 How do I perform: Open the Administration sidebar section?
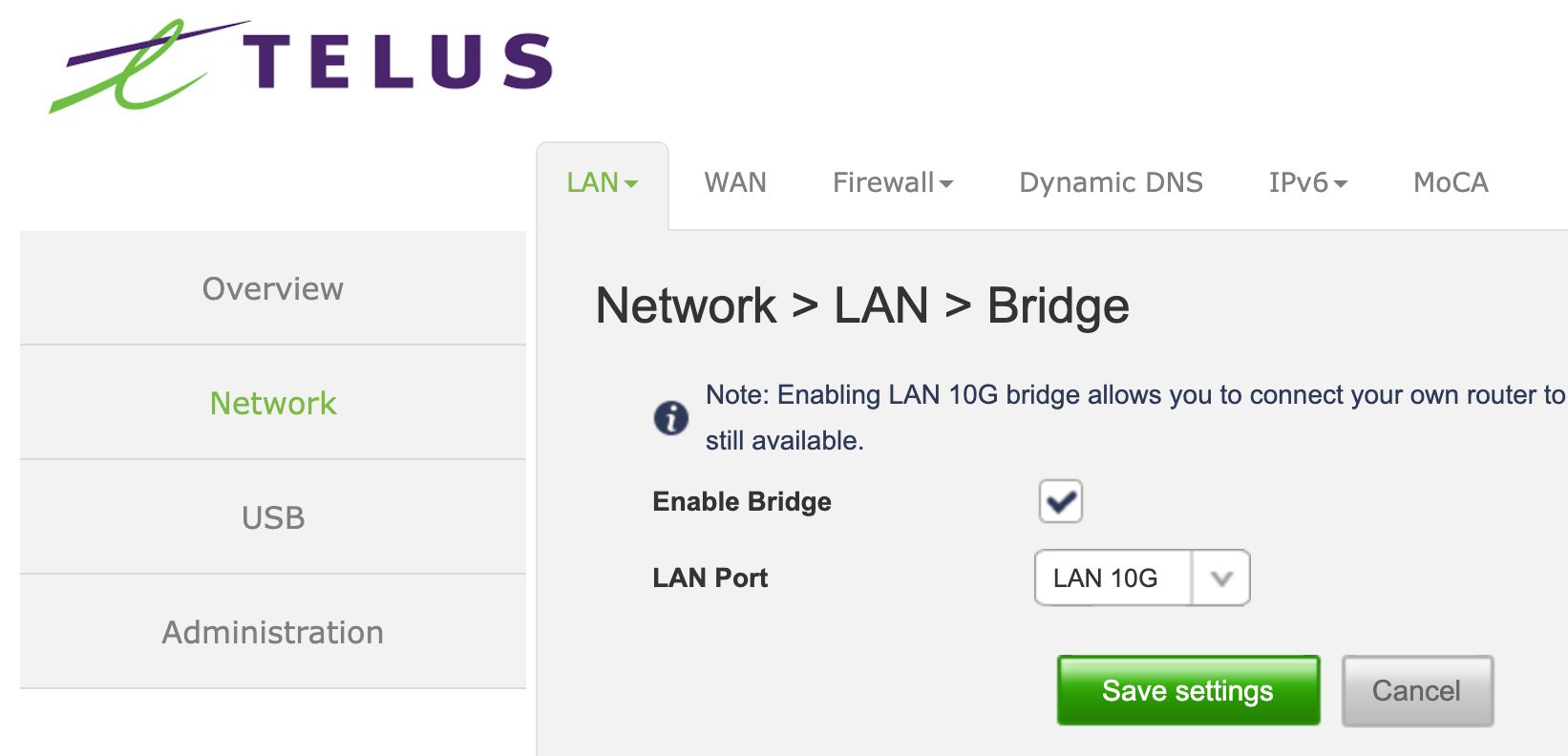272,631
